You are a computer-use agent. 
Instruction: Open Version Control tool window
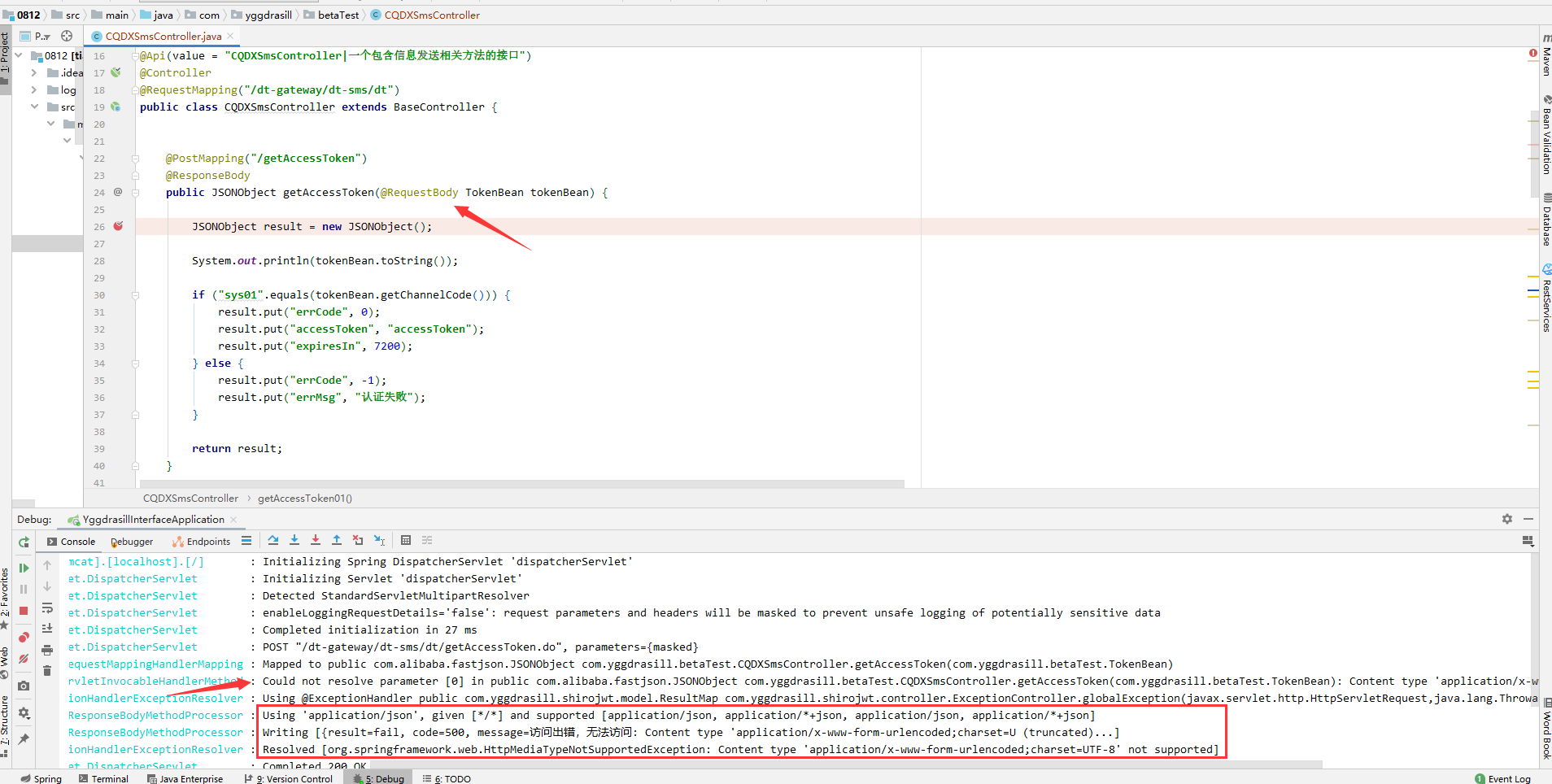(x=289, y=778)
